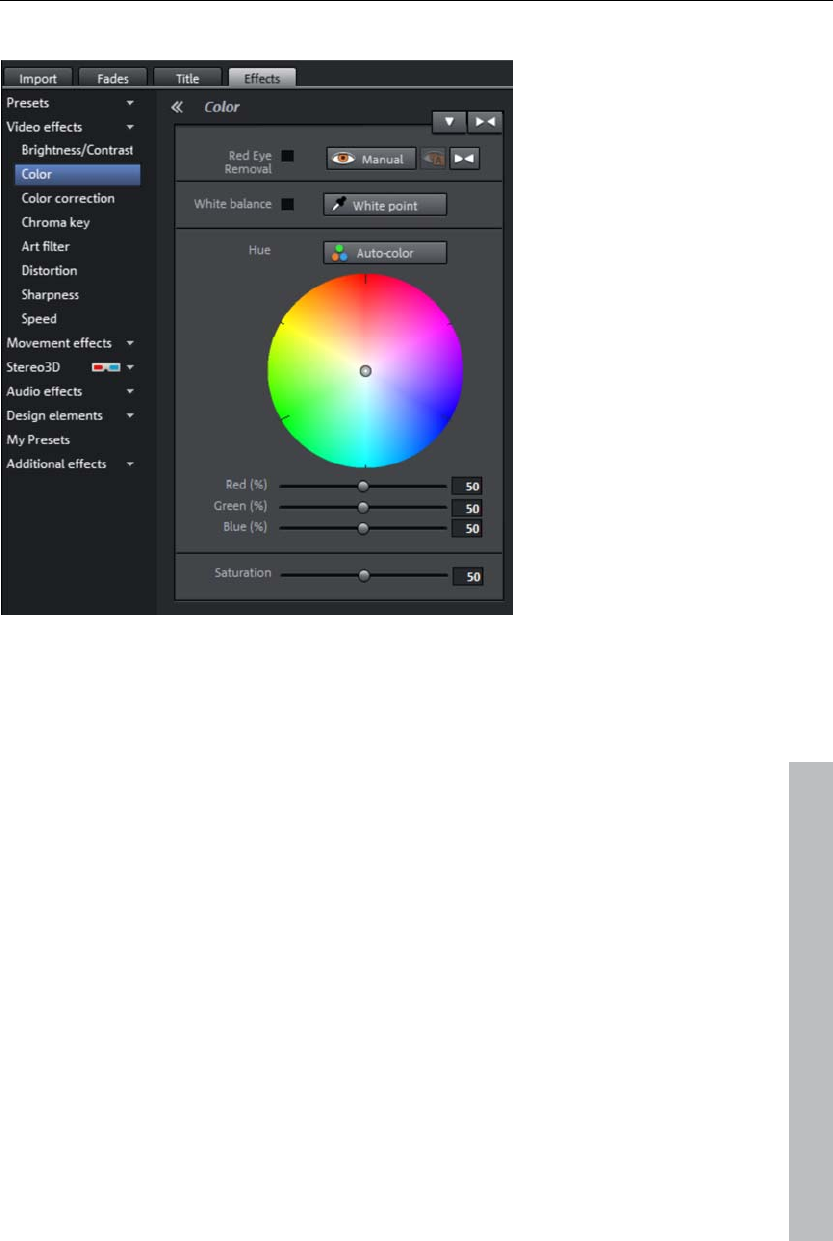Click the Stereo3D glasses icon
The width and height of the screenshot is (833, 1241).
pyautogui.click(x=106, y=367)
